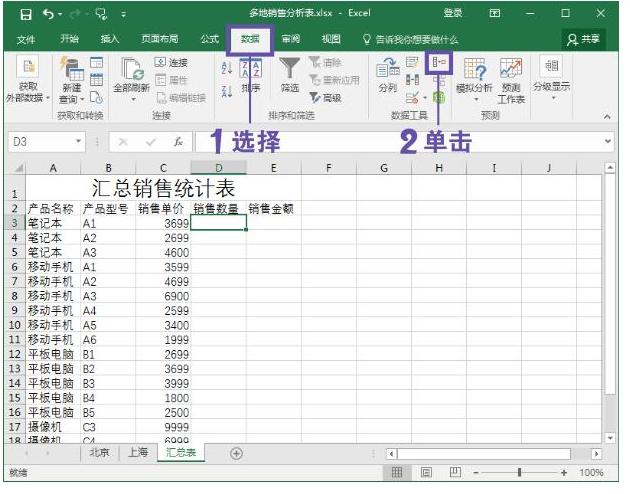This screenshot has height=494, width=630.
Task: Open the 审阅 (Review) ribbon tab
Action: tap(290, 39)
